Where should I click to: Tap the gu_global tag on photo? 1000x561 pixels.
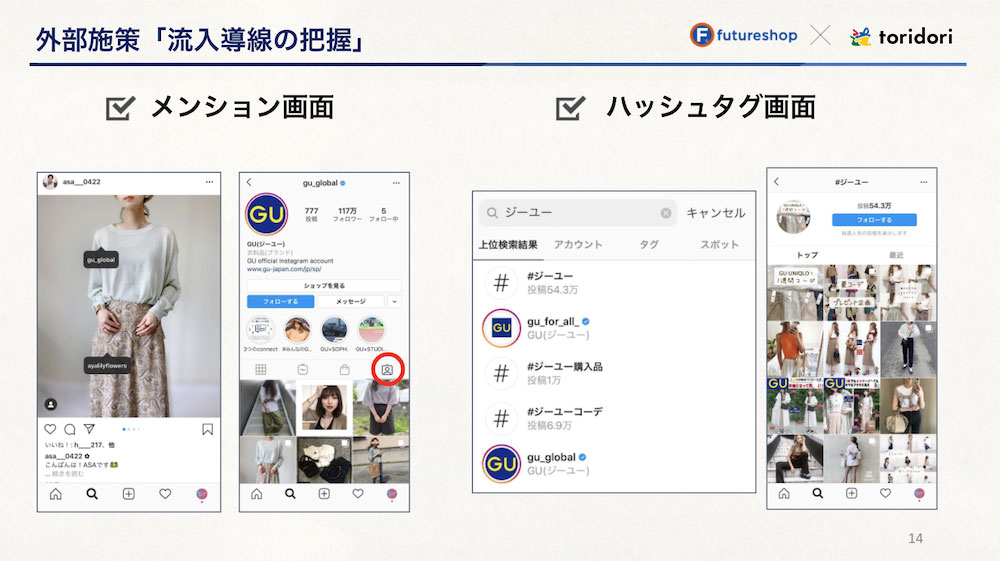coord(101,259)
